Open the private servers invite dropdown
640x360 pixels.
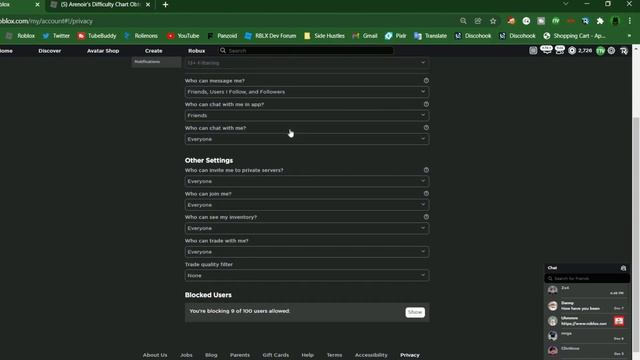pos(307,181)
